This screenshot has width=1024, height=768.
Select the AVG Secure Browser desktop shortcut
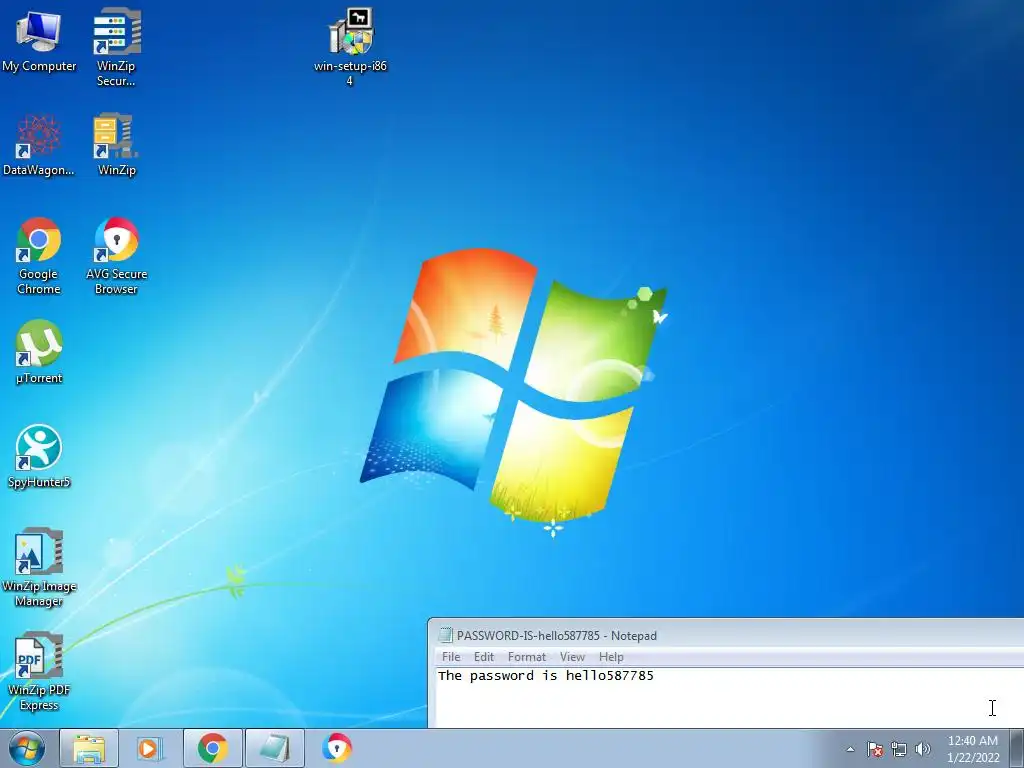point(116,256)
